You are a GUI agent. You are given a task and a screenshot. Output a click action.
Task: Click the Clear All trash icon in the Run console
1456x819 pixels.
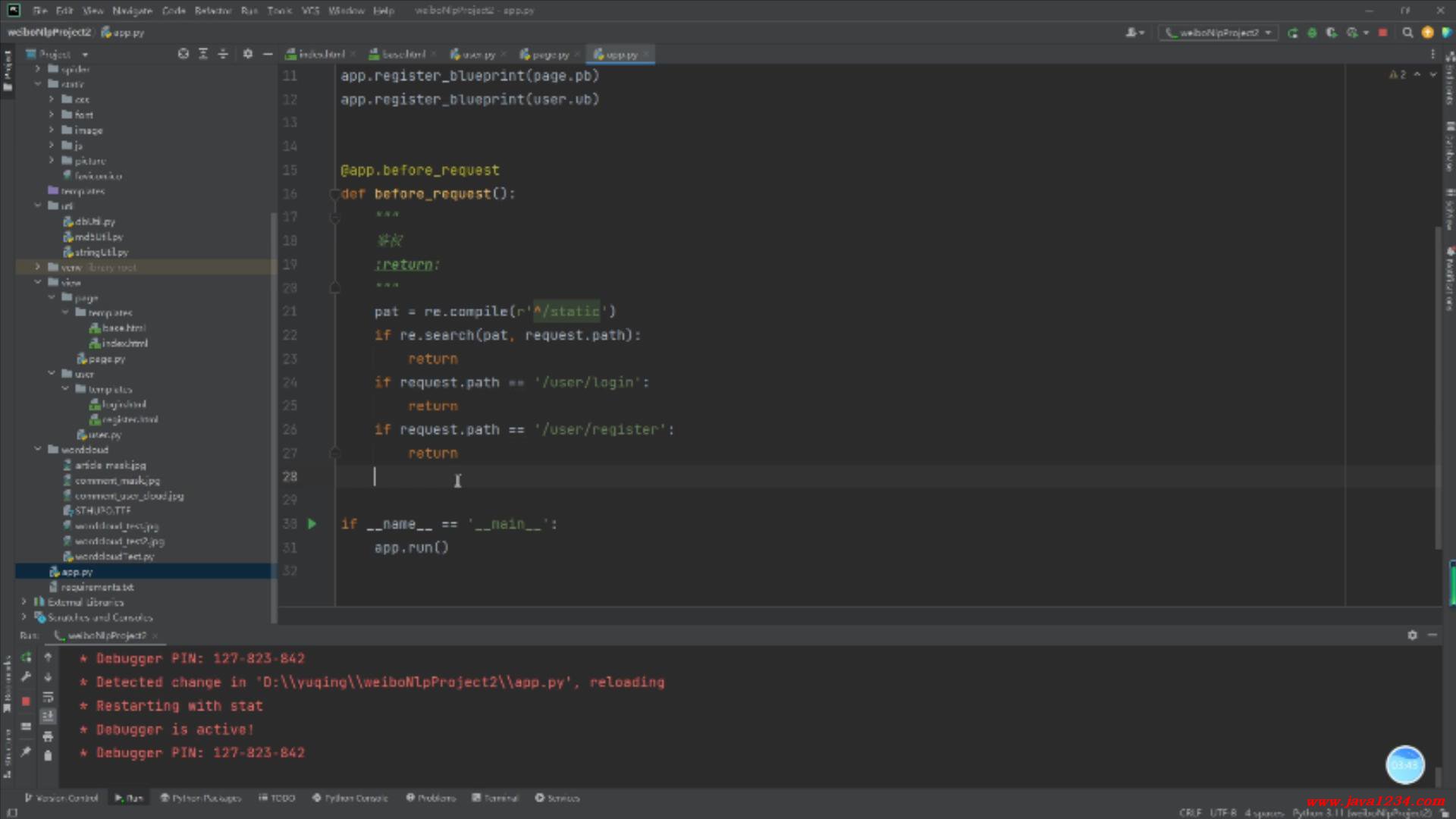tap(48, 755)
